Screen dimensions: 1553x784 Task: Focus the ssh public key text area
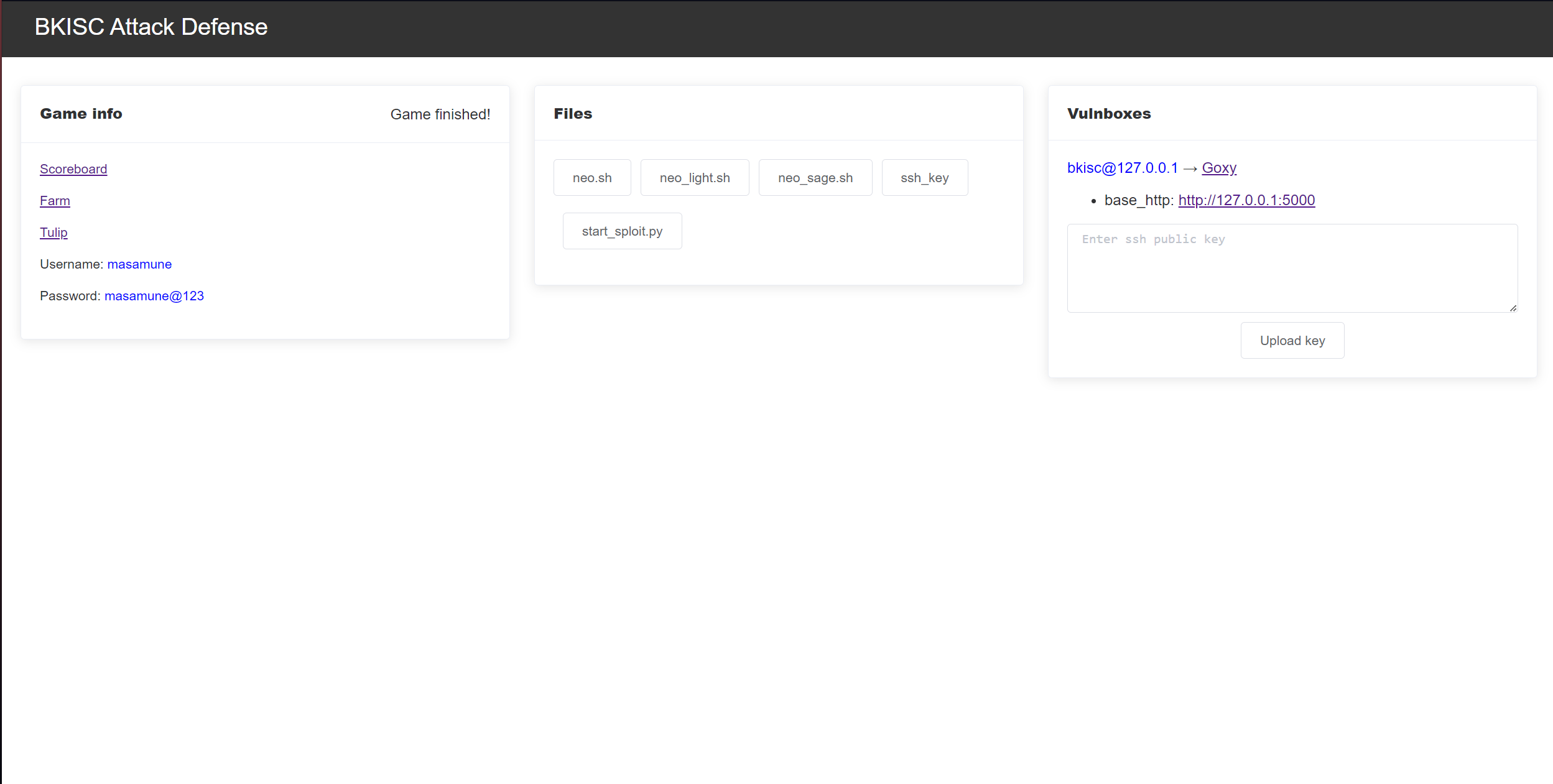pyautogui.click(x=1292, y=269)
